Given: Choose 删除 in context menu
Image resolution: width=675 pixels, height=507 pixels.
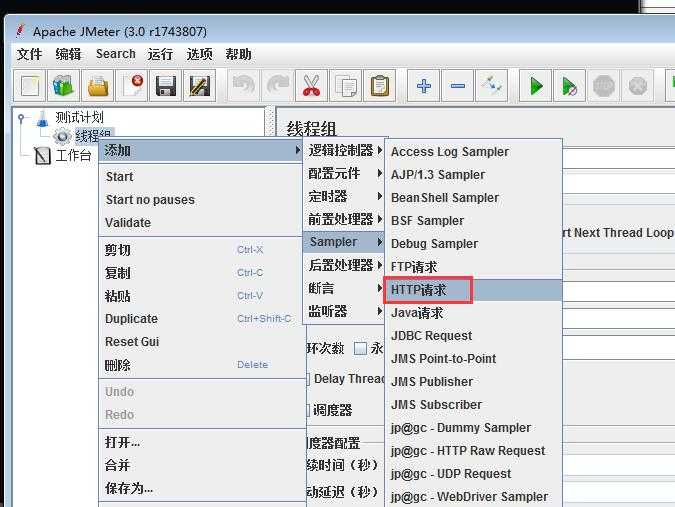Looking at the screenshot, I should (201, 365).
